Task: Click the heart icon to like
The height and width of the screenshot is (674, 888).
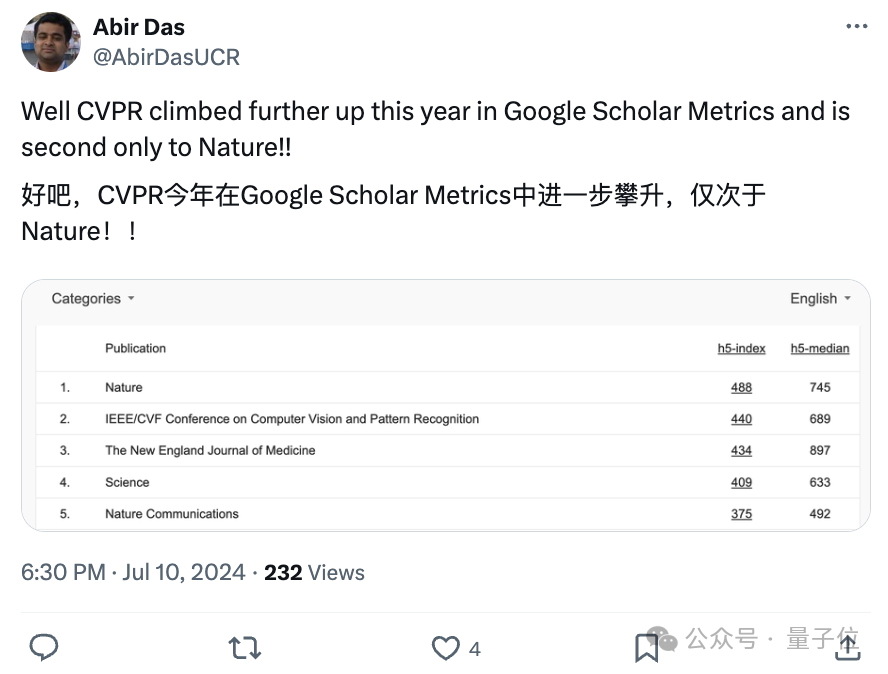Action: pos(444,648)
